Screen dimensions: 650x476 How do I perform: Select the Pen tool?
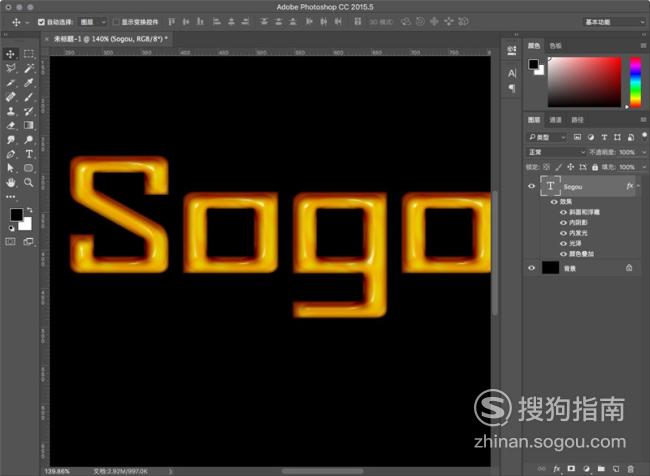tap(11, 154)
